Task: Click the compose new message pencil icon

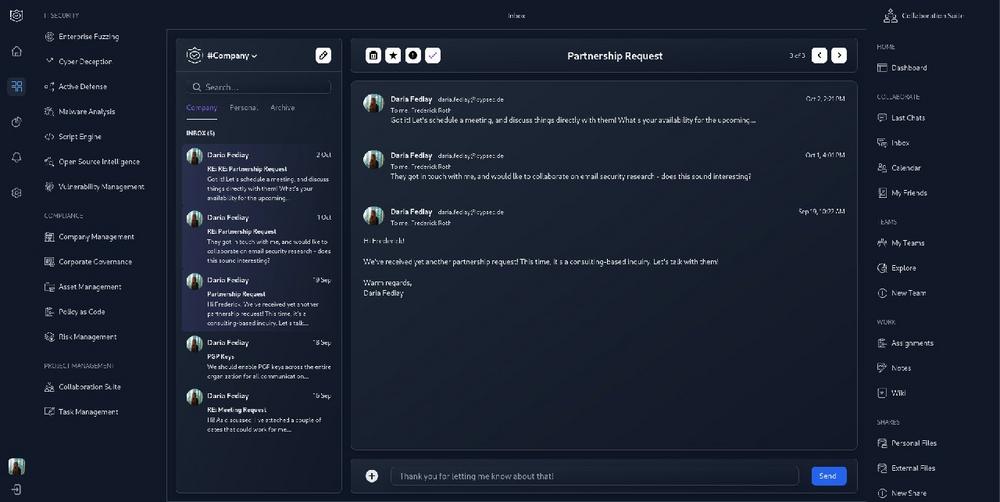Action: click(x=323, y=56)
